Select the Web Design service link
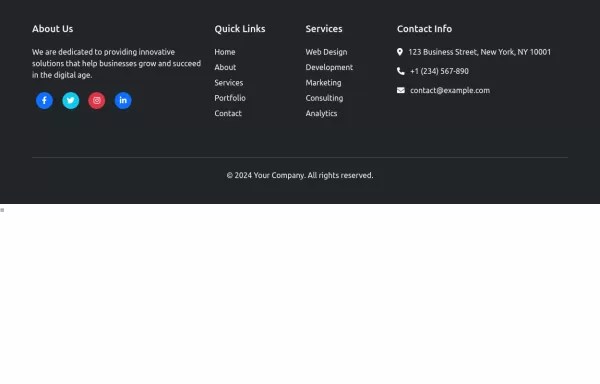 [x=326, y=52]
